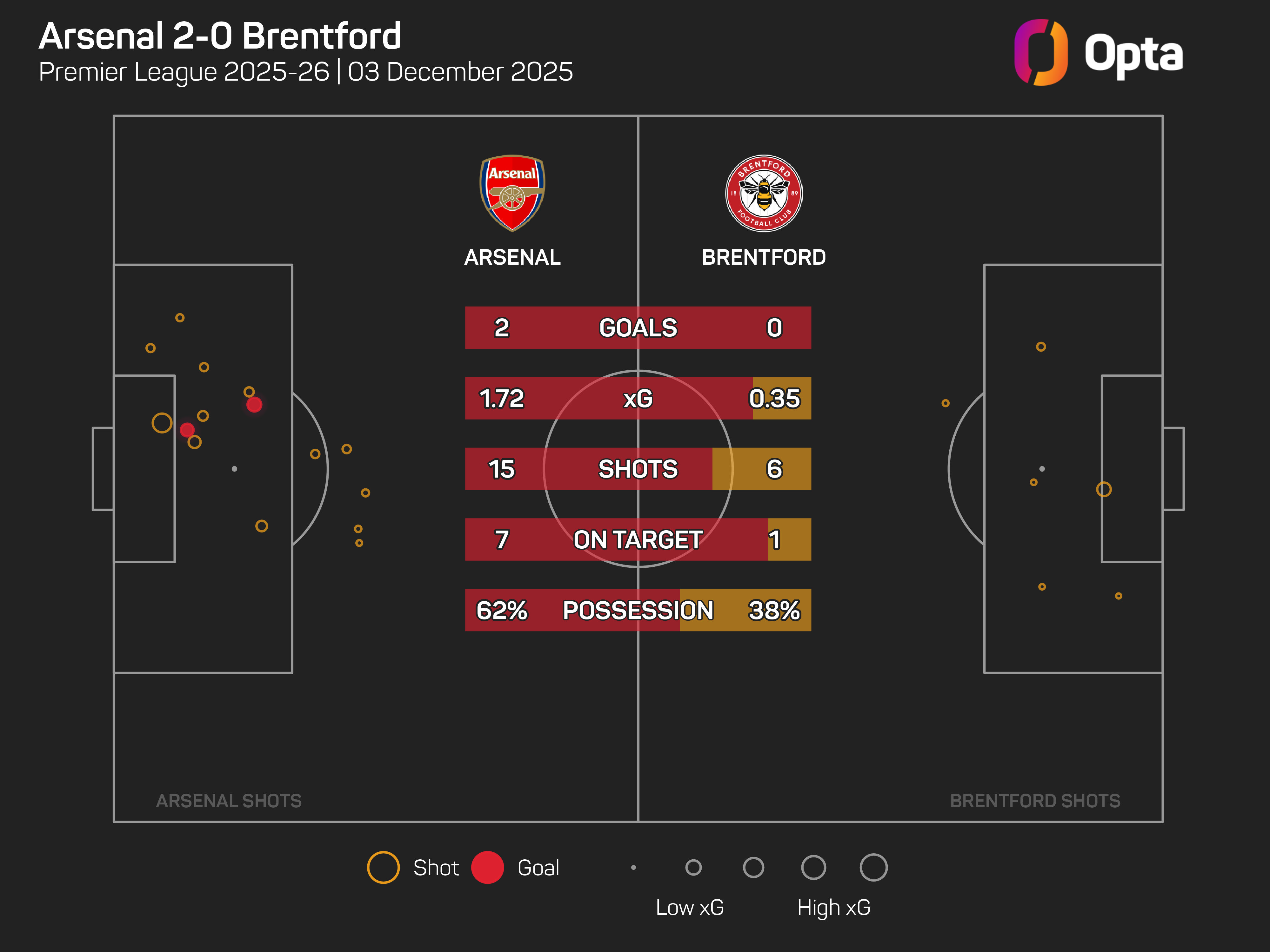The width and height of the screenshot is (1270, 952).
Task: Select Arsenal's red goal marker nearest the six-yard box
Action: coord(187,430)
